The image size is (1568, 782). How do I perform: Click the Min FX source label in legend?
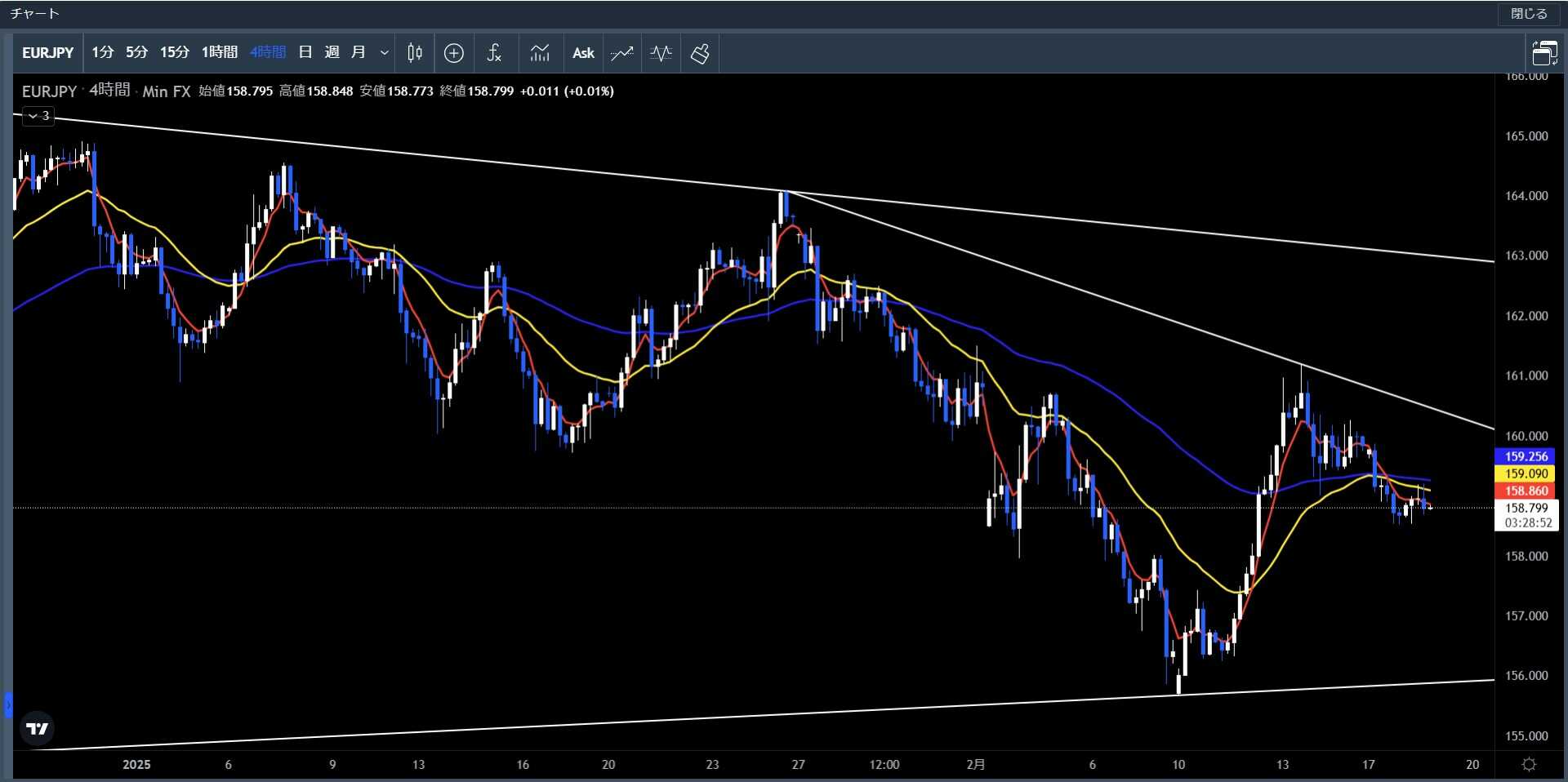[x=167, y=91]
